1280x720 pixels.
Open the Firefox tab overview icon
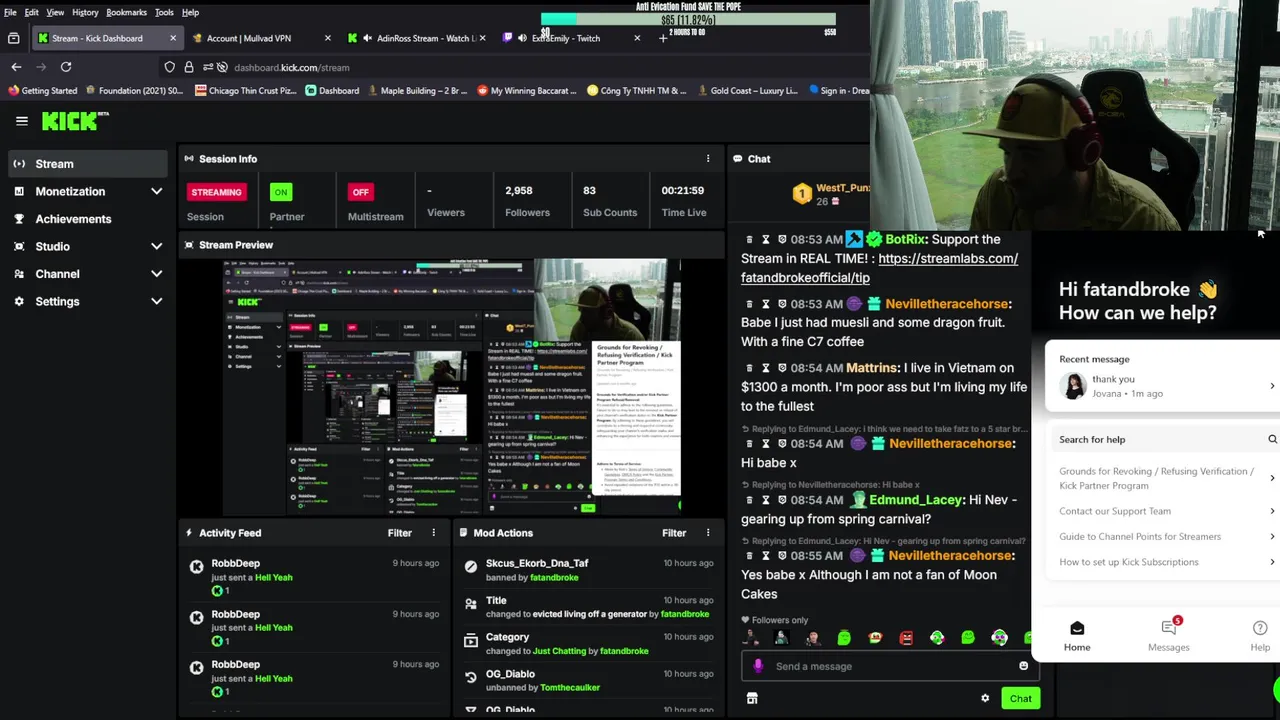pyautogui.click(x=13, y=38)
